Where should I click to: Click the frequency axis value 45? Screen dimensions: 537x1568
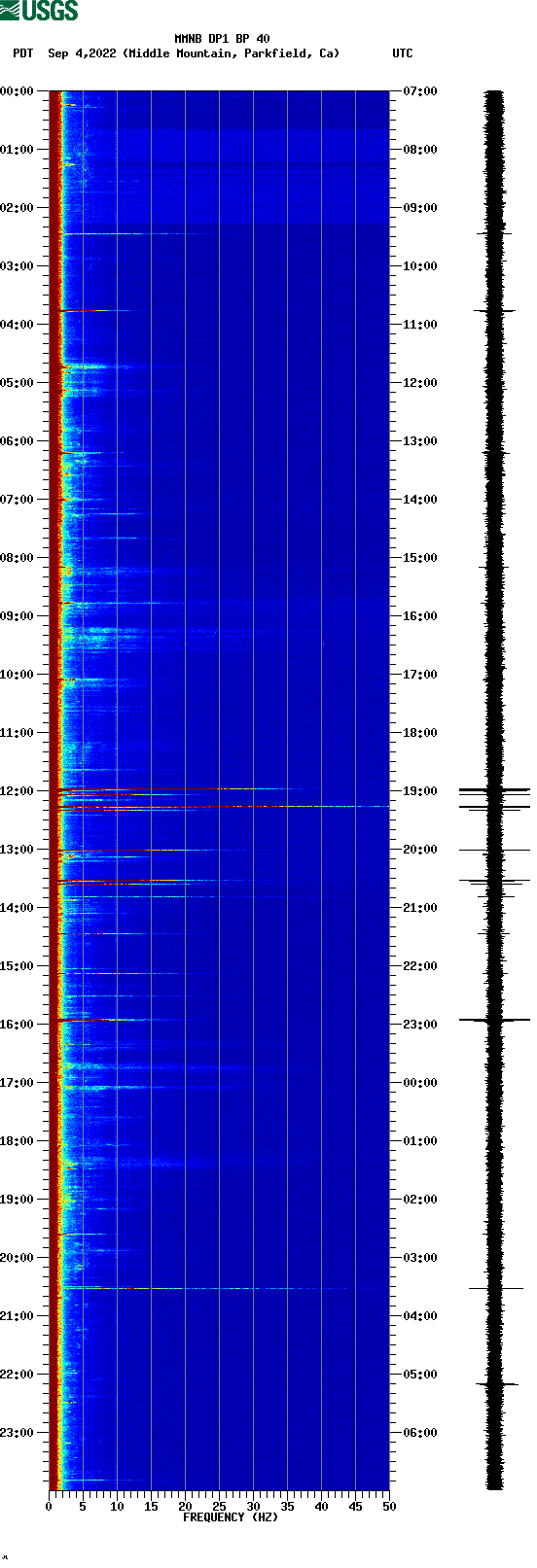pyautogui.click(x=355, y=1507)
